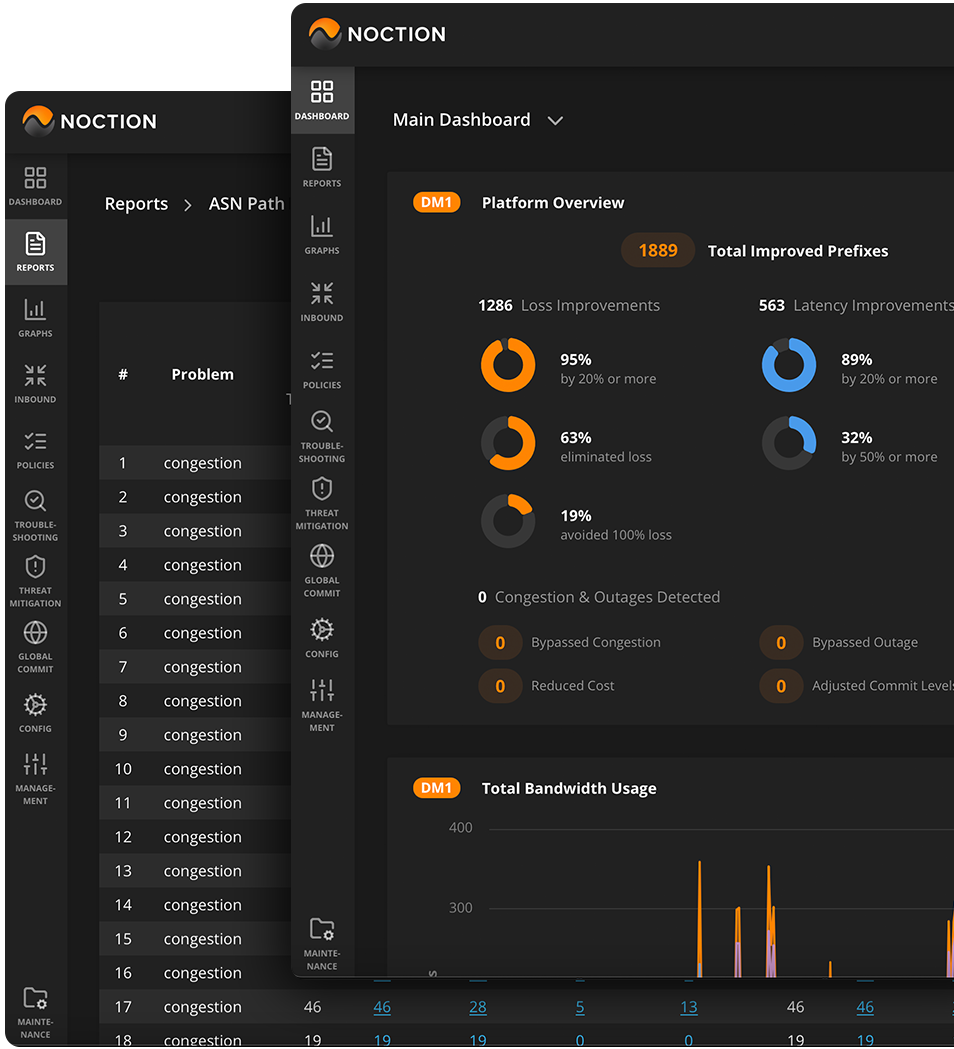This screenshot has width=954, height=1049.
Task: Click the 28 link in row 17
Action: [478, 1007]
